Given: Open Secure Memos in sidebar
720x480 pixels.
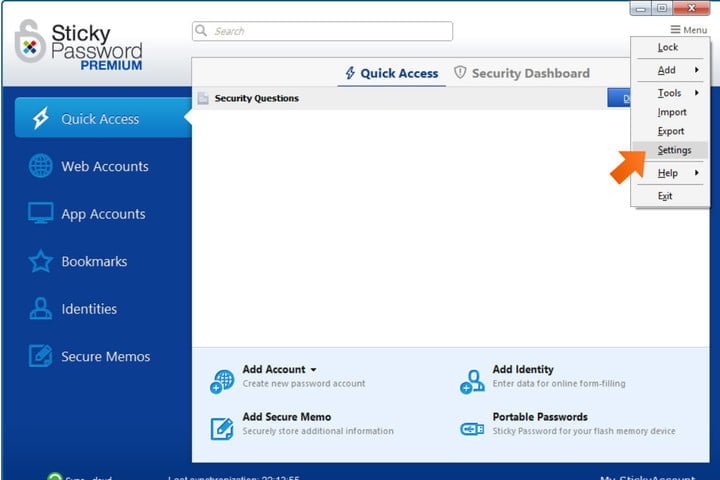Looking at the screenshot, I should (106, 356).
